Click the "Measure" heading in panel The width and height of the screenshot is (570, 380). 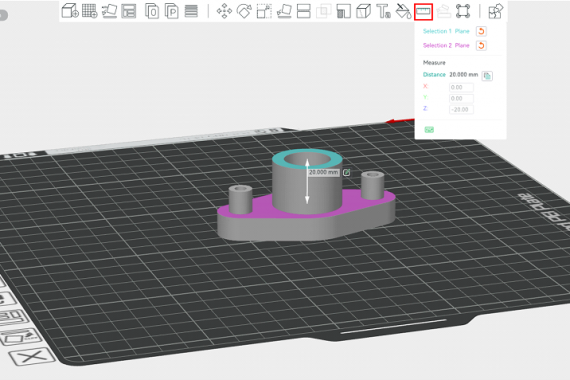click(x=434, y=63)
